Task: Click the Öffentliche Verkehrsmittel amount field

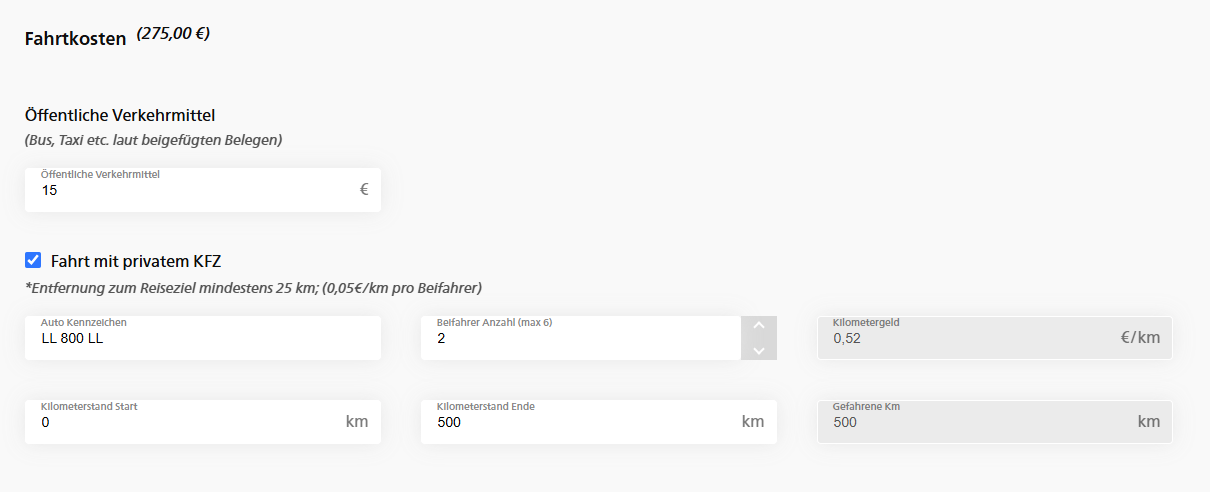Action: click(x=190, y=190)
